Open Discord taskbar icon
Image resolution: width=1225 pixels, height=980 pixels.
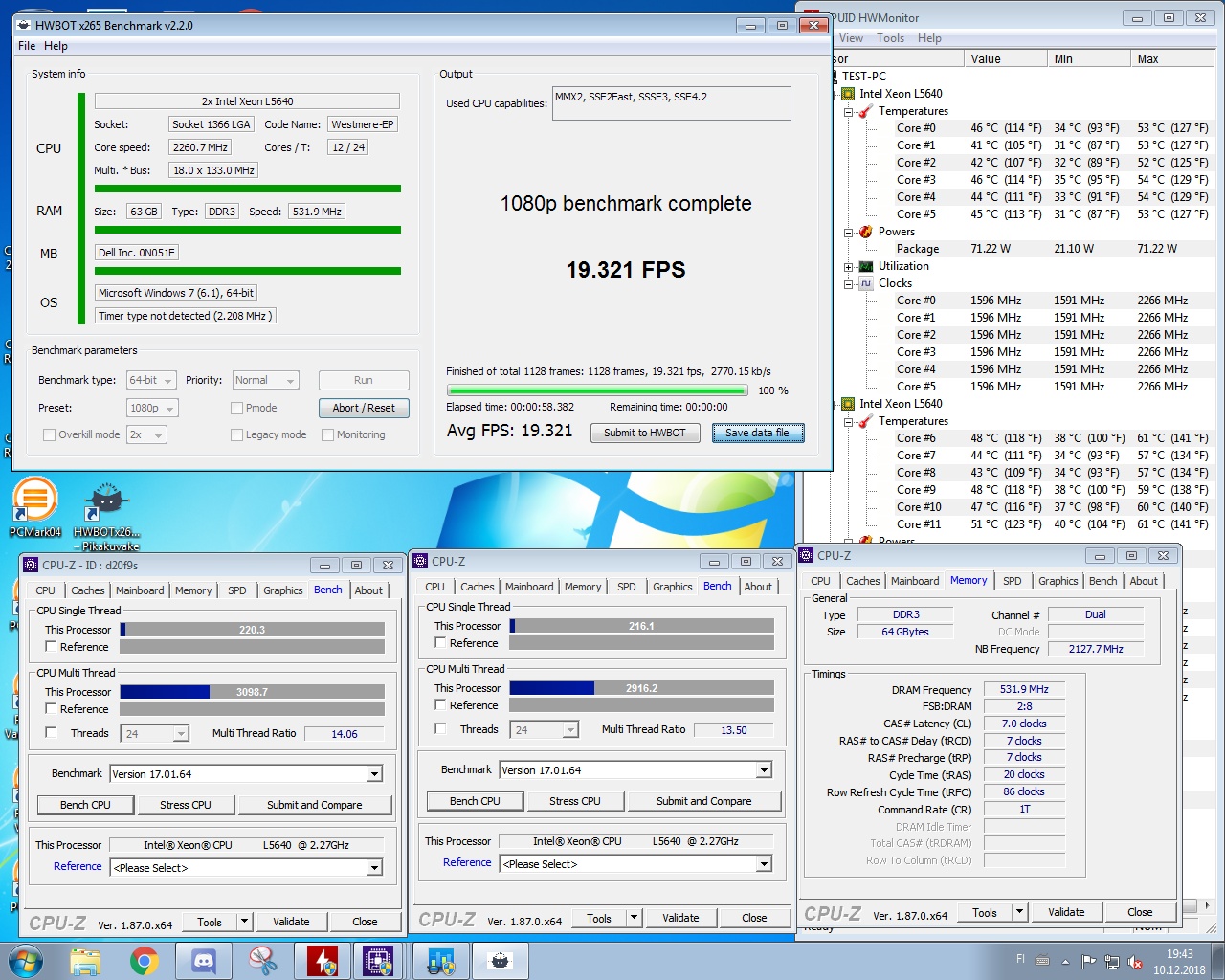pyautogui.click(x=204, y=961)
